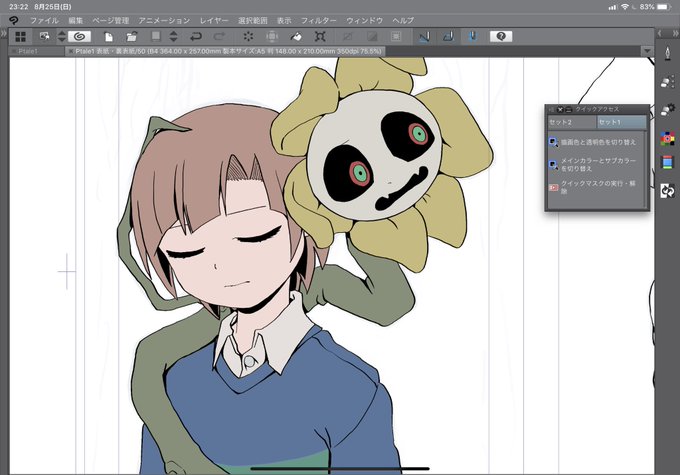
Task: Open the layer panel icon in right dock
Action: [667, 162]
